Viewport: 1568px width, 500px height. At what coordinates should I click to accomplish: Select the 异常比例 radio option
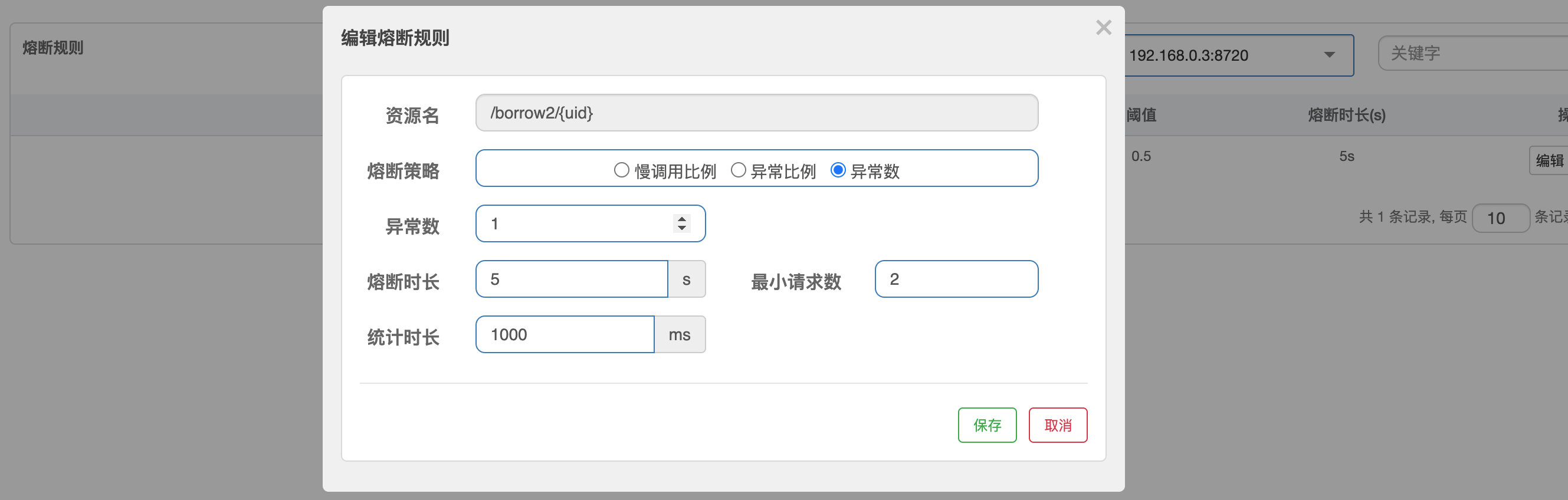[x=739, y=170]
